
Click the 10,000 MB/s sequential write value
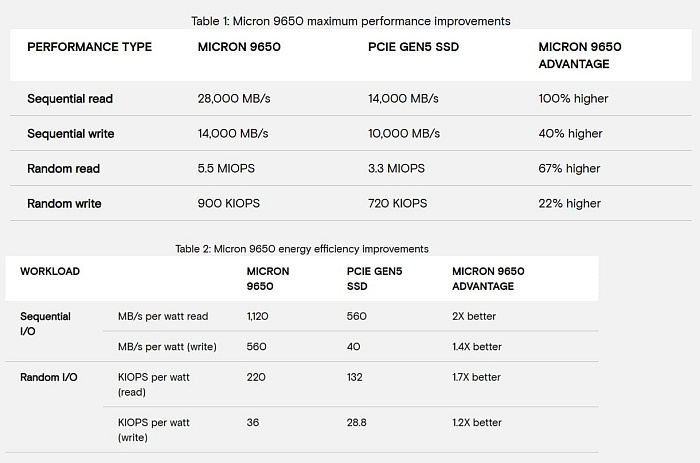[x=404, y=134]
